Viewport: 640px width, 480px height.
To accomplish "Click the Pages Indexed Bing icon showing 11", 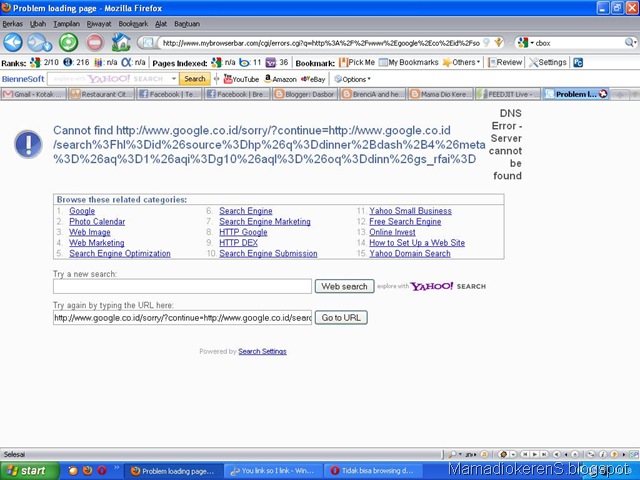I will [x=244, y=62].
